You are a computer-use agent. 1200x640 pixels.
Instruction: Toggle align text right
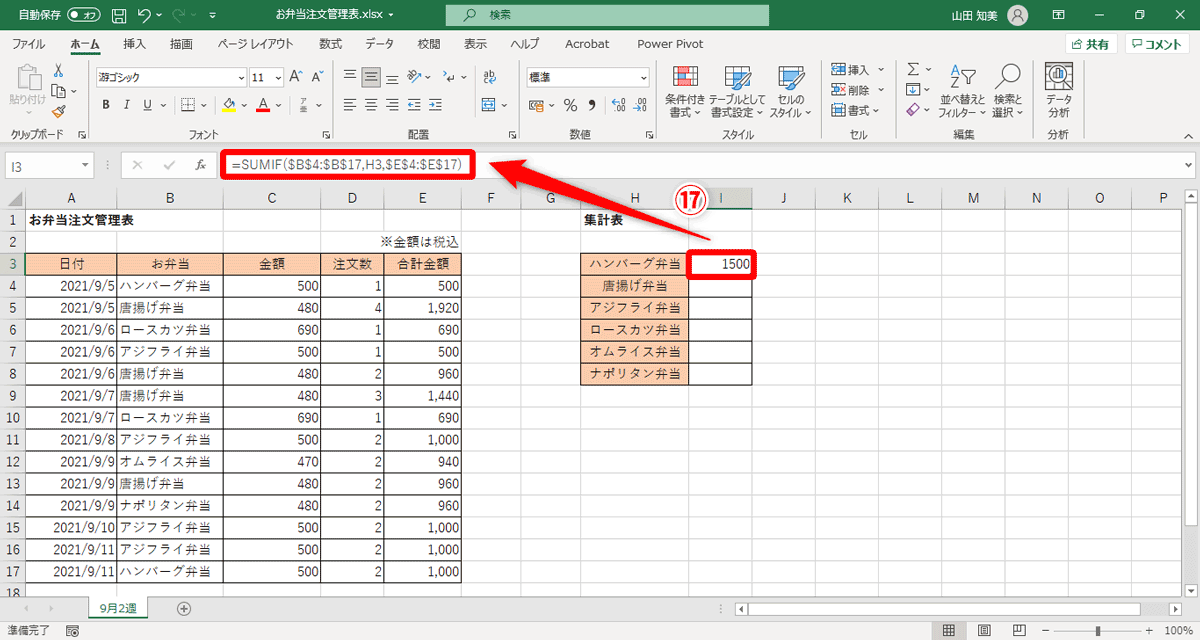coord(393,105)
